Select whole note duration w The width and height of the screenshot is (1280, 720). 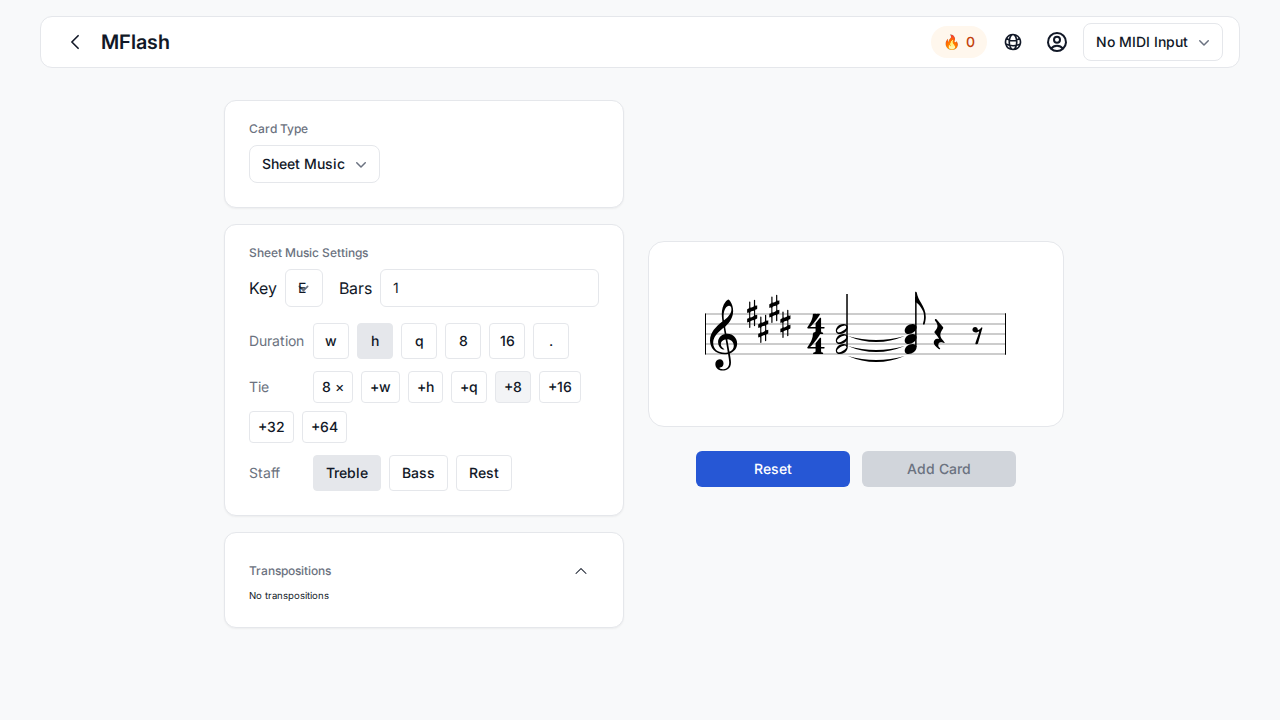(331, 341)
